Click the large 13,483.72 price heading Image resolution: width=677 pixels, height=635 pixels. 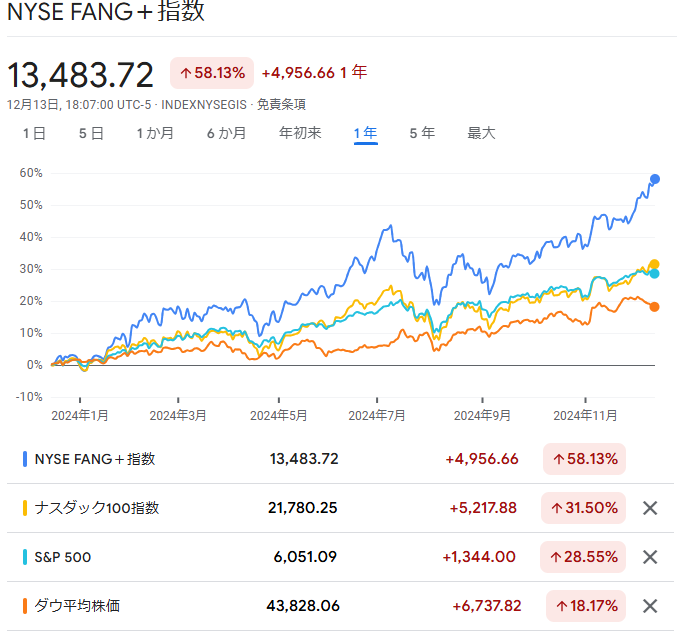point(80,75)
